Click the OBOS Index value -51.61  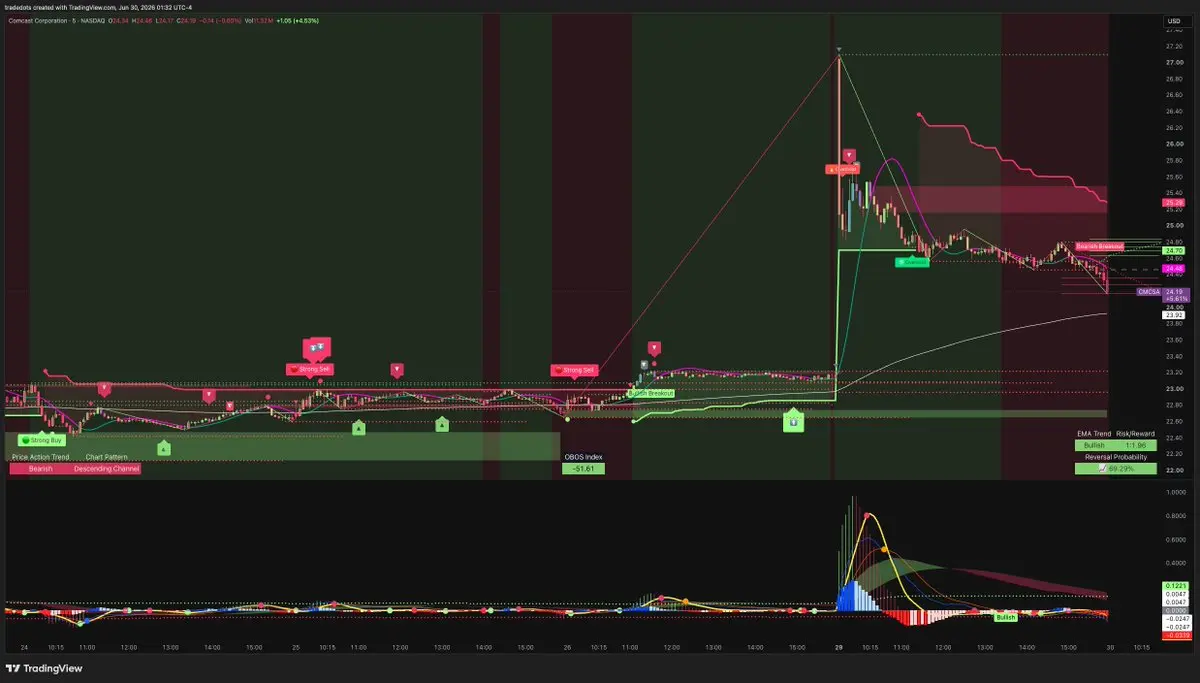click(583, 468)
